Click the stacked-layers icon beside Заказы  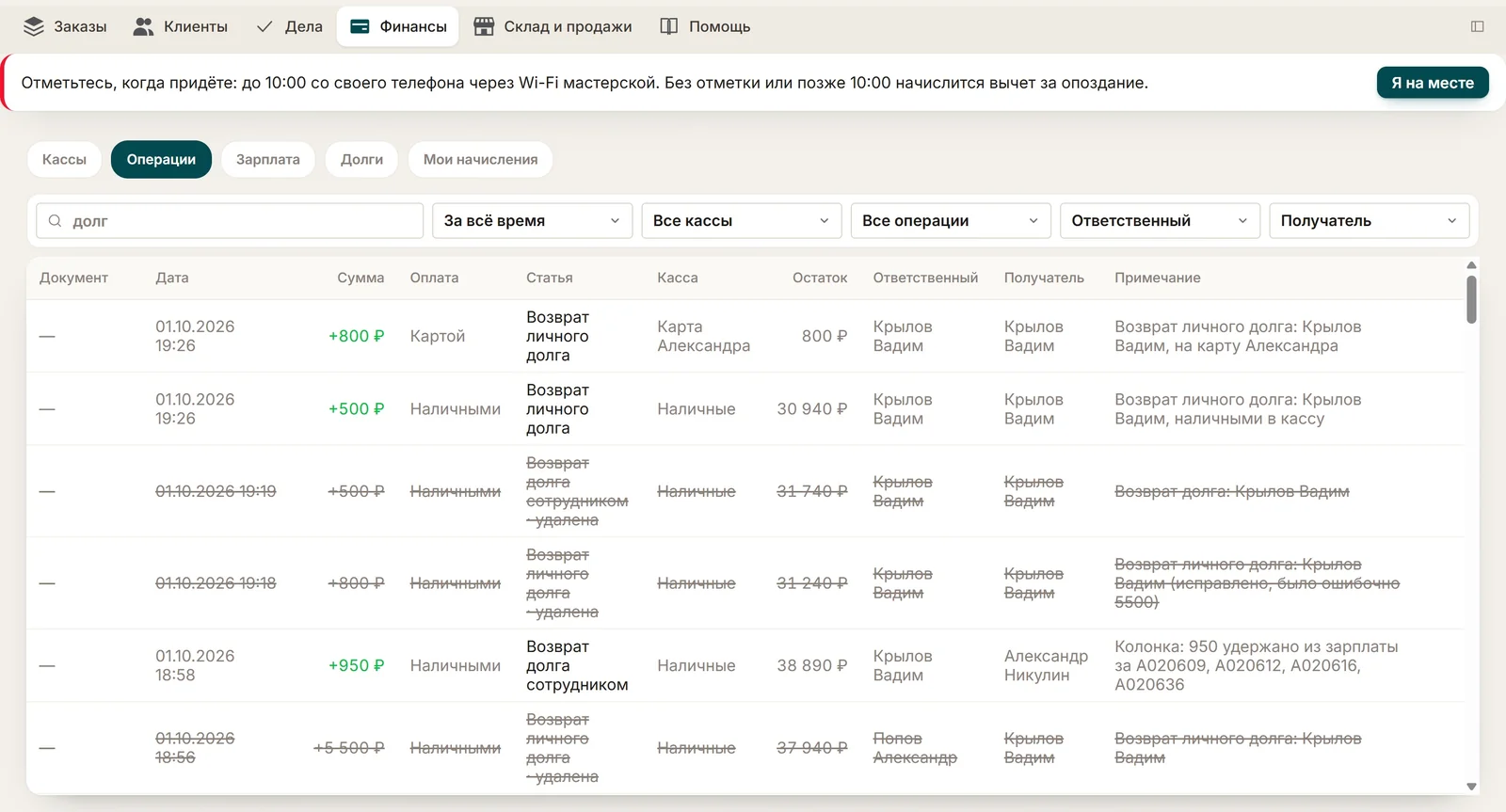[x=34, y=26]
